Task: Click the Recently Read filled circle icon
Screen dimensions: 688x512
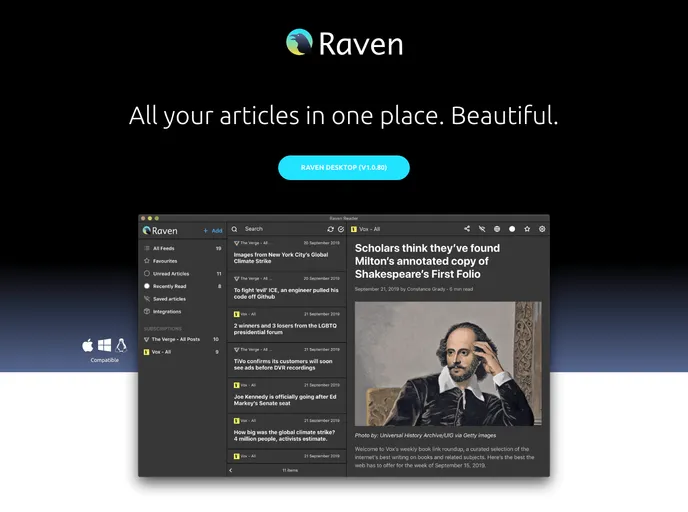Action: [x=147, y=286]
